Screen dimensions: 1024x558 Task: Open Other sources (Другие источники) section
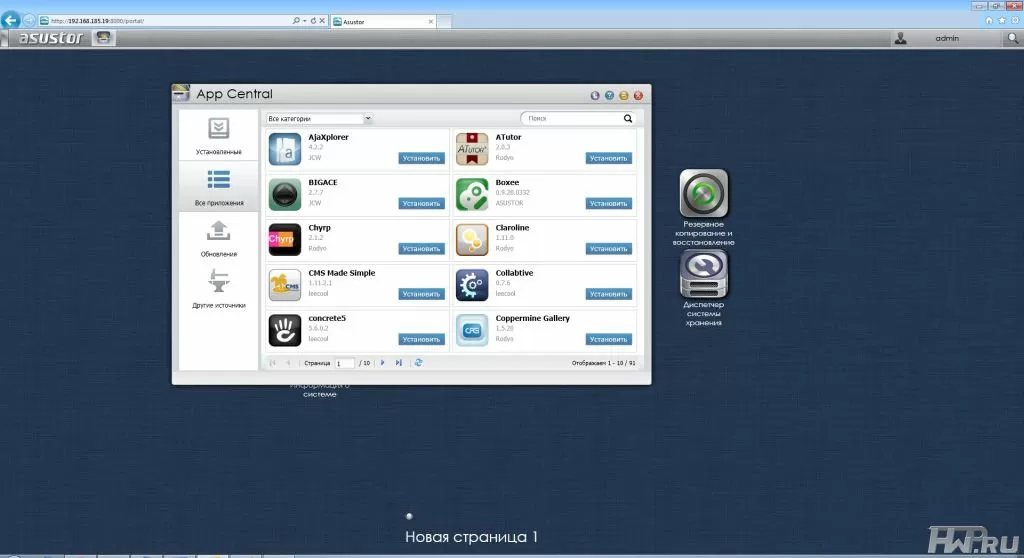click(x=218, y=289)
